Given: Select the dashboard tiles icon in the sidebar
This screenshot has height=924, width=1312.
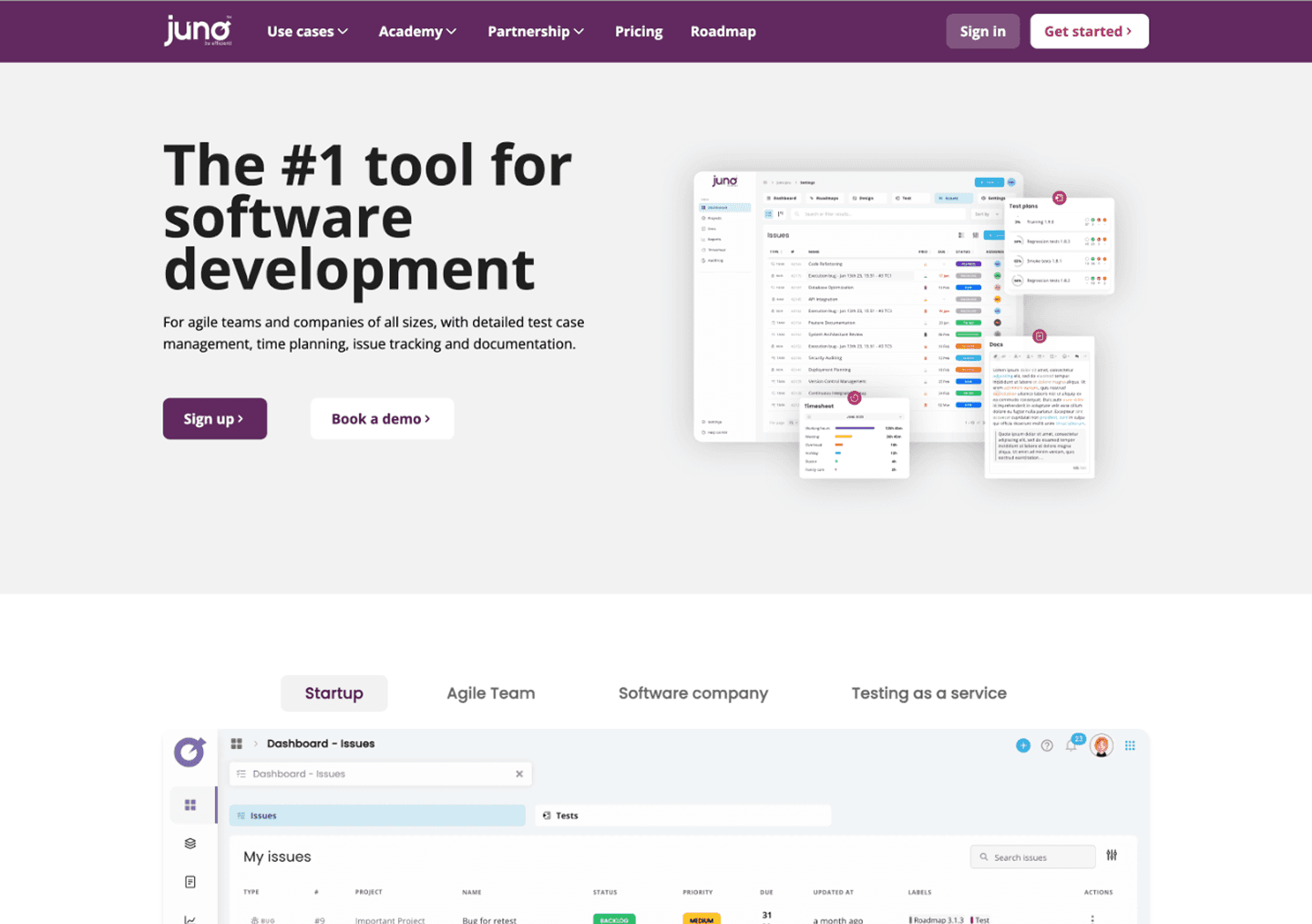Looking at the screenshot, I should [190, 805].
